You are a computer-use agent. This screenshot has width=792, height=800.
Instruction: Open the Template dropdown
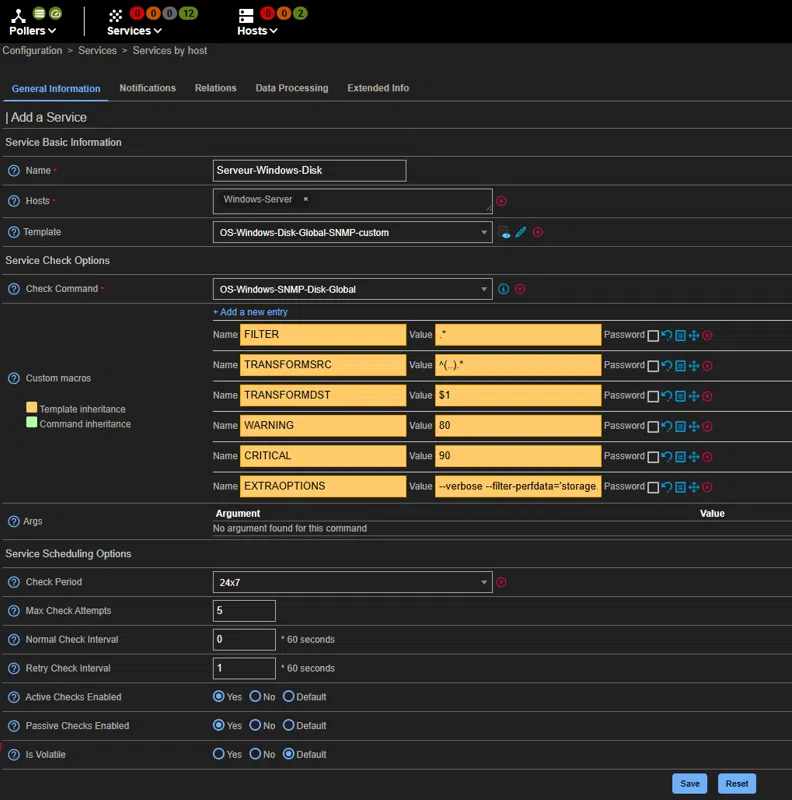tap(352, 232)
